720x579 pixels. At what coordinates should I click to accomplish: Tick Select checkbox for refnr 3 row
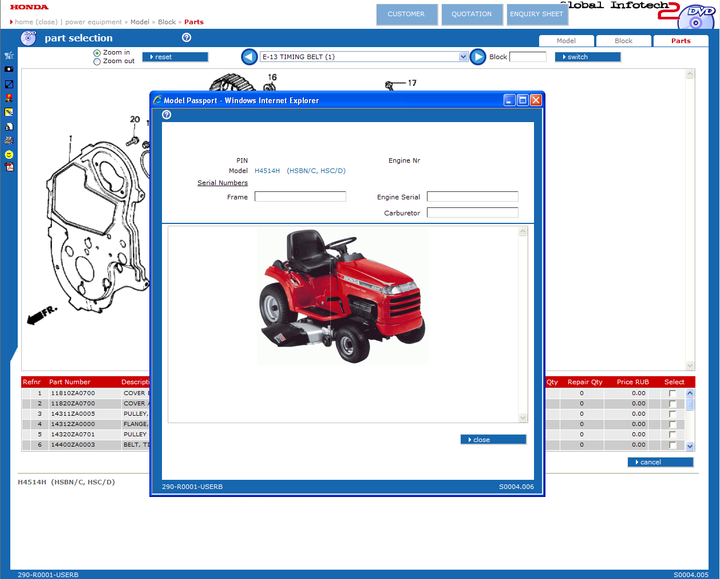click(672, 414)
